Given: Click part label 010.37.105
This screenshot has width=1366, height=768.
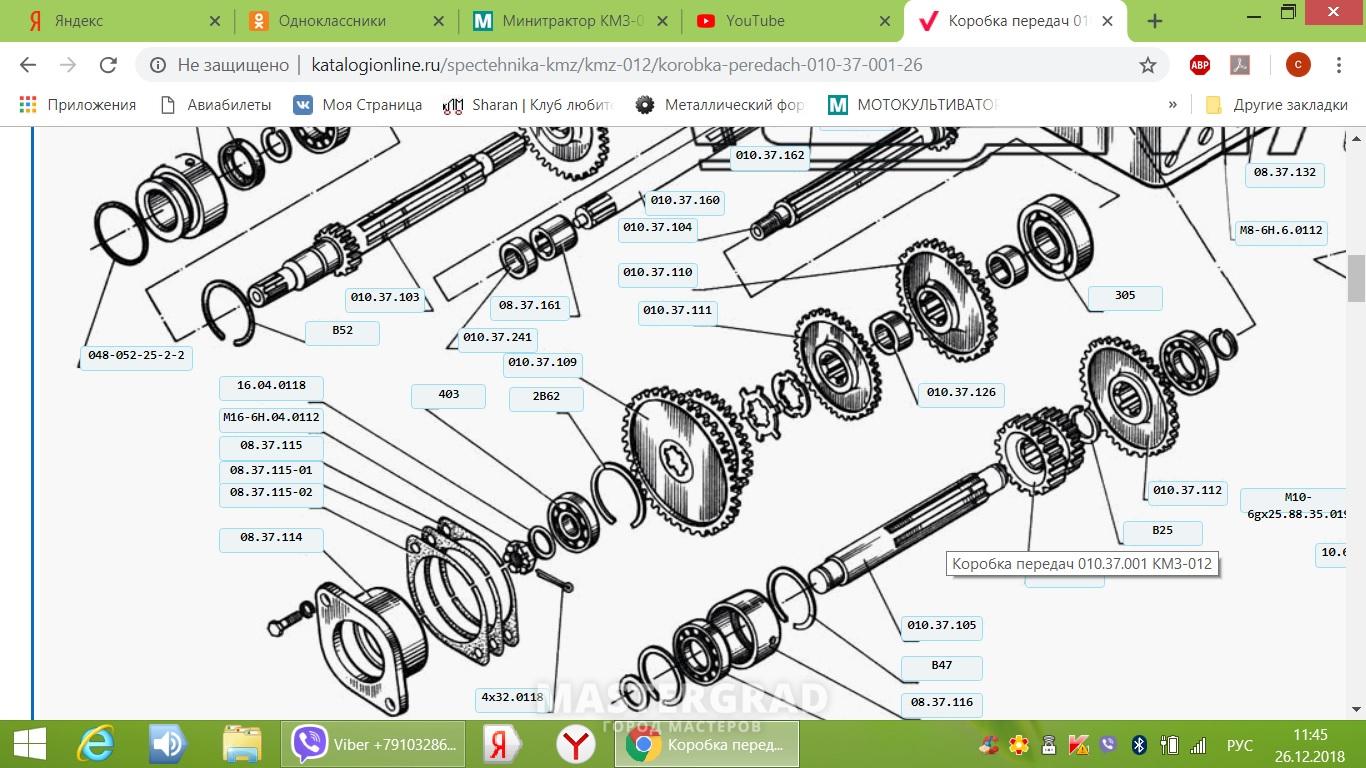Looking at the screenshot, I should (941, 626).
